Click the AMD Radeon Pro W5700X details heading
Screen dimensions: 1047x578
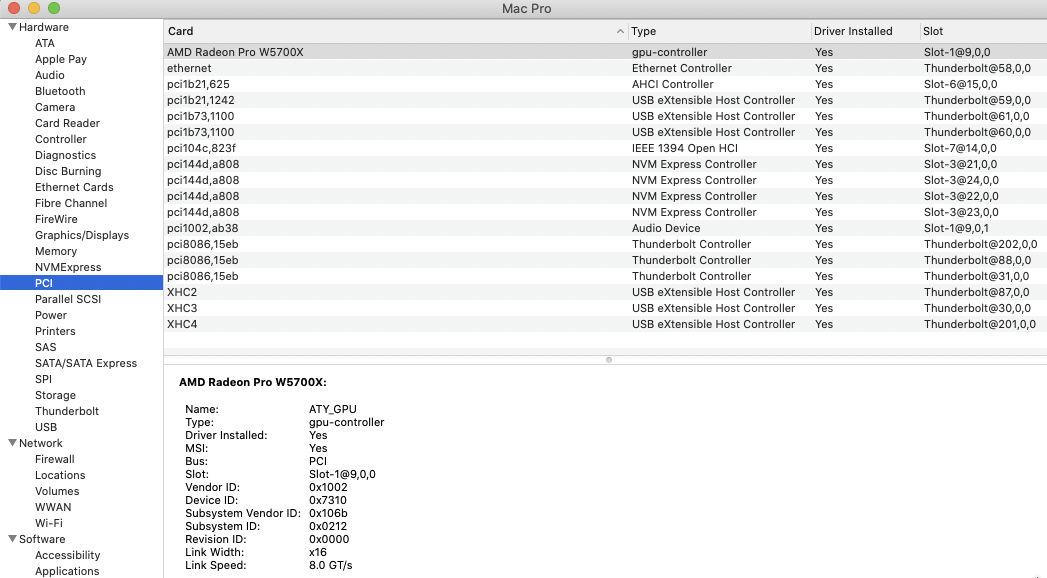tap(252, 382)
